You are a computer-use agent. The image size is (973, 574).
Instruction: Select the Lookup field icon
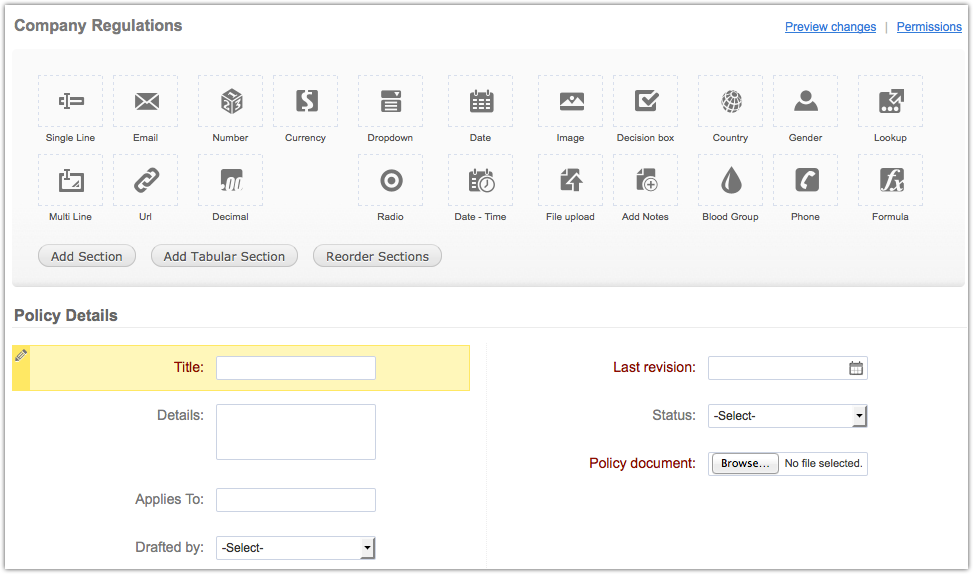tap(890, 101)
